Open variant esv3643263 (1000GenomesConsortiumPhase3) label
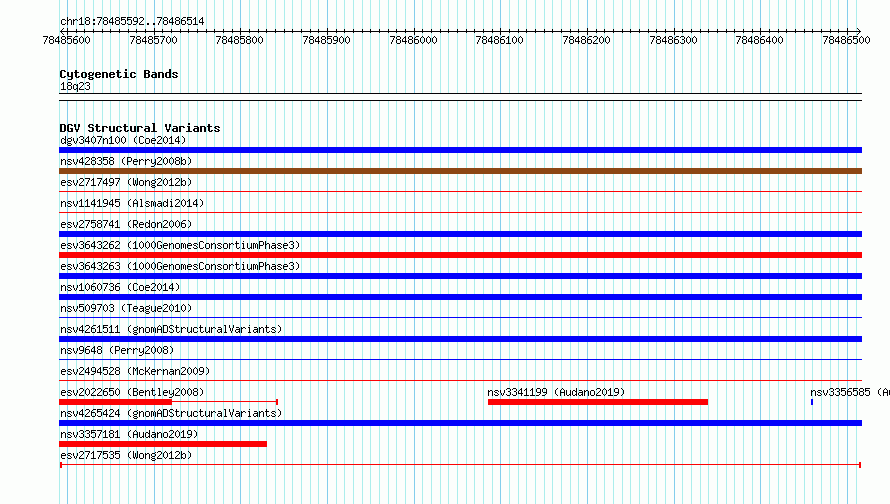The width and height of the screenshot is (890, 504). pyautogui.click(x=180, y=266)
